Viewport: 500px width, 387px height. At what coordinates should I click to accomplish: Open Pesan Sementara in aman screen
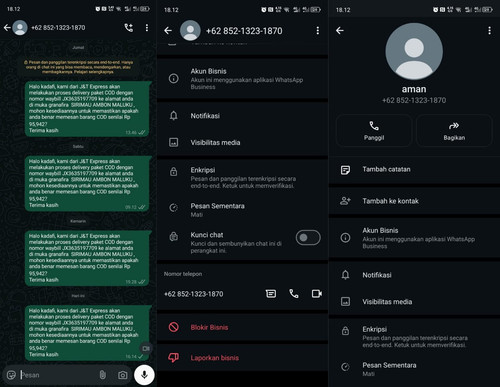[414, 369]
